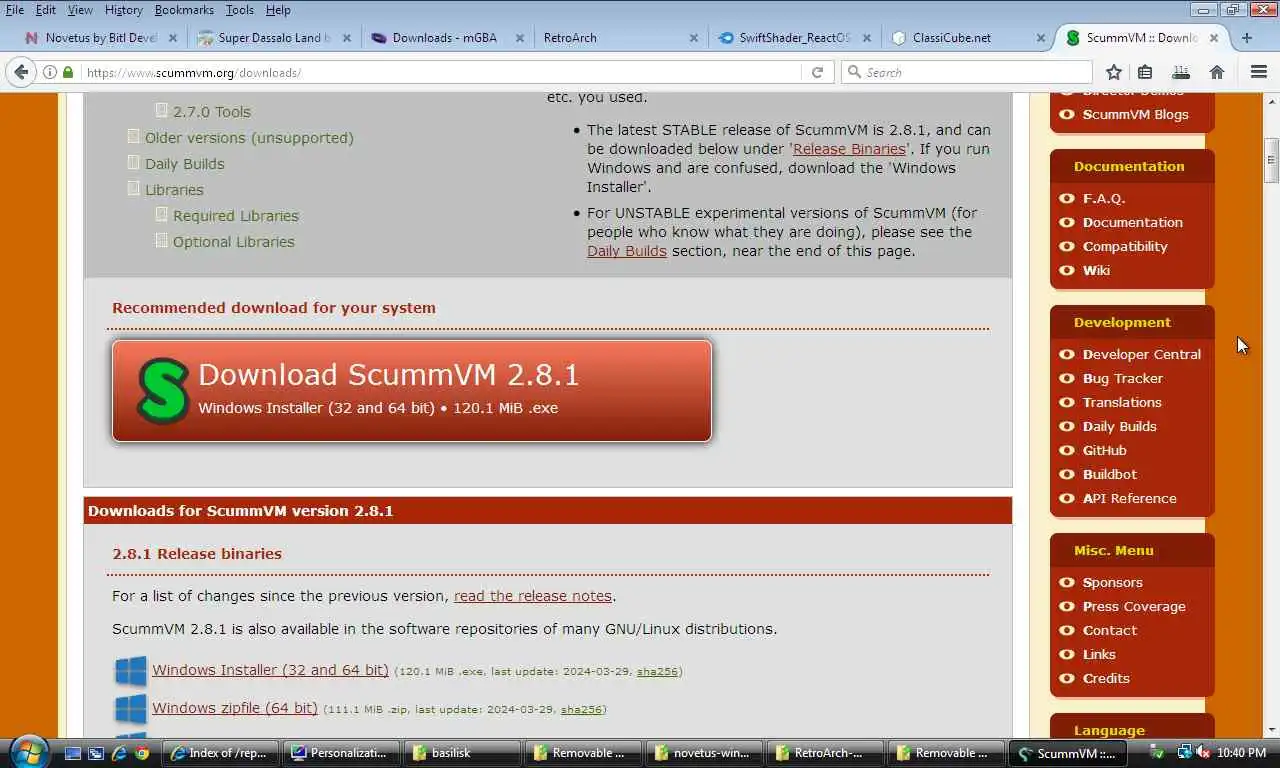The height and width of the screenshot is (768, 1280).
Task: Click Show Desktop quick launch icon
Action: click(x=73, y=752)
